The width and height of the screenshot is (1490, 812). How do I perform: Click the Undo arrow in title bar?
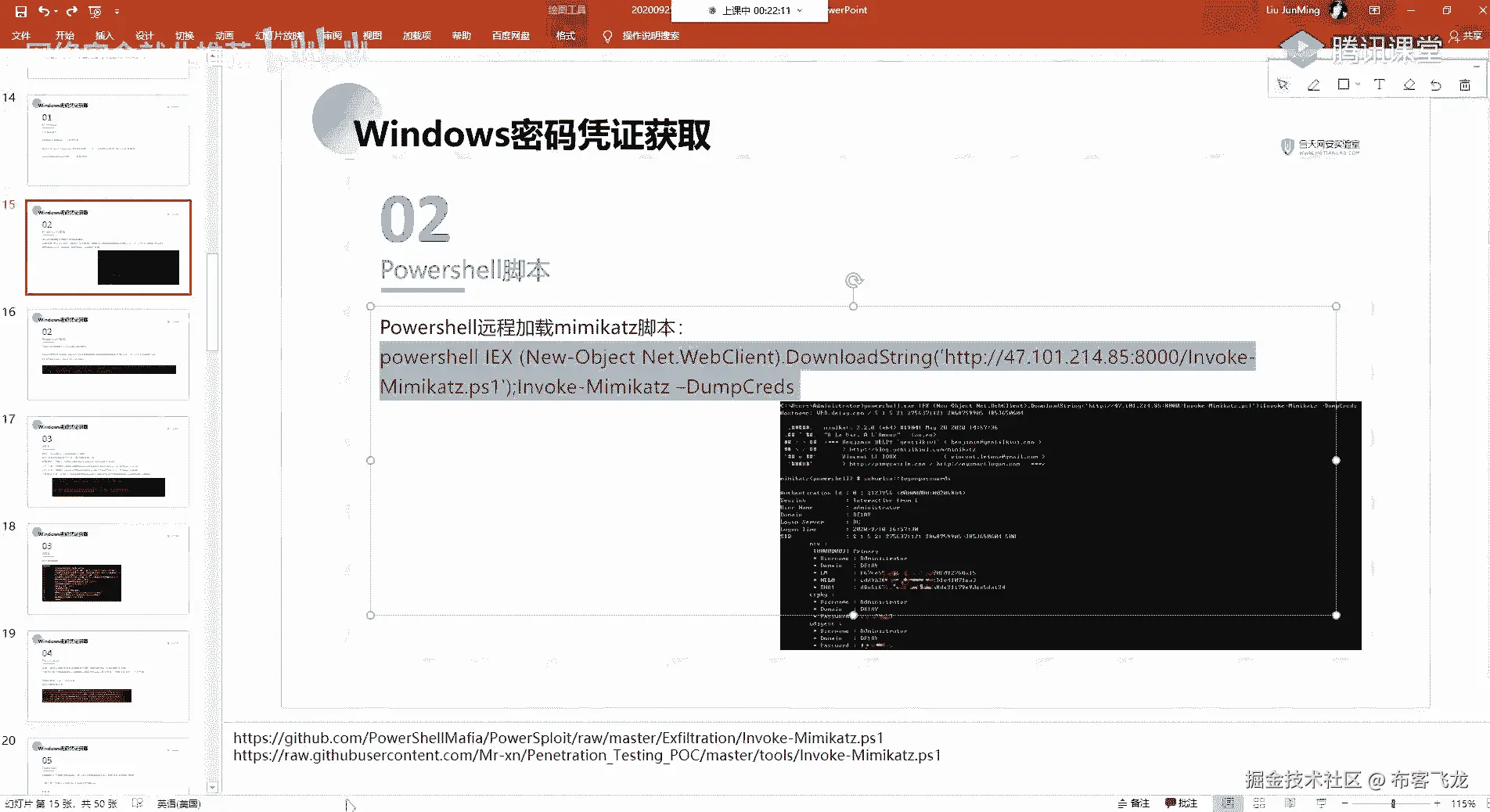44,11
